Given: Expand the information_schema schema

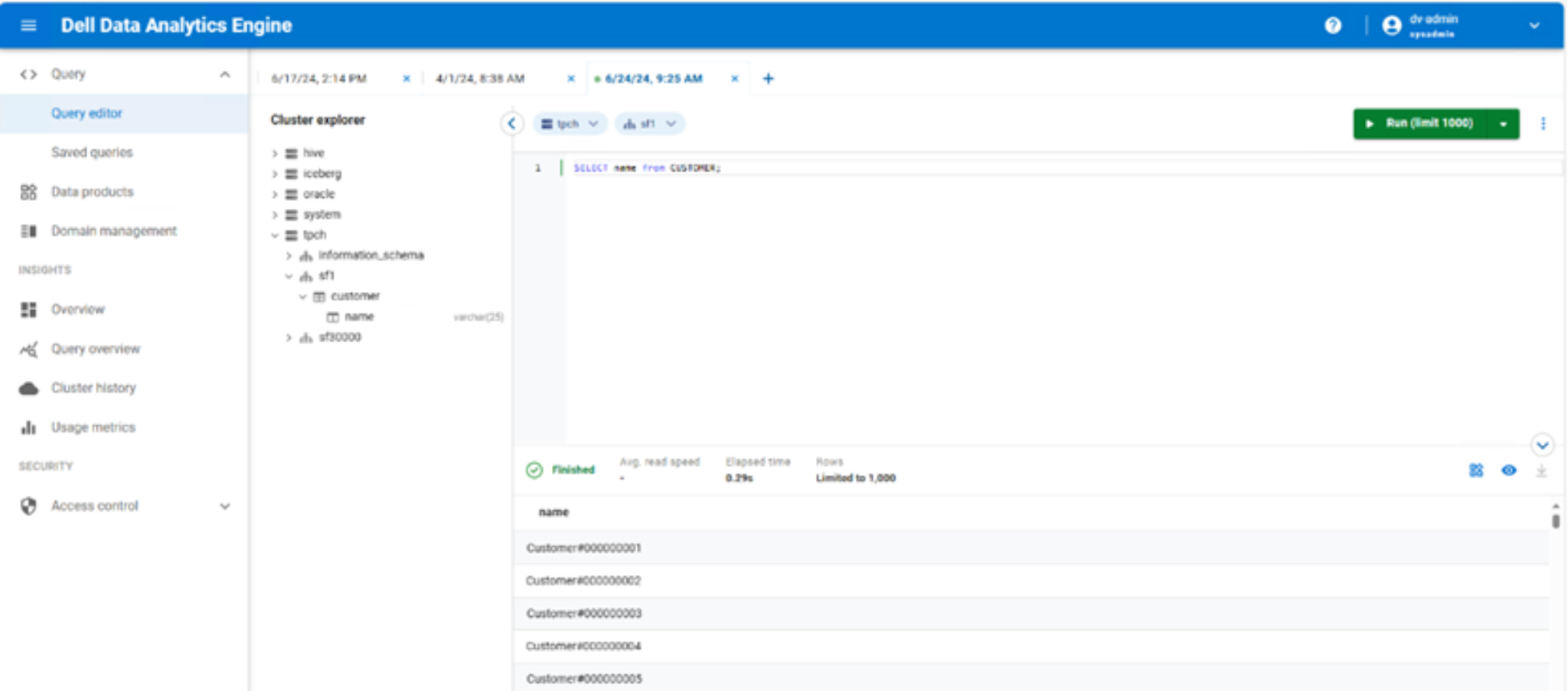Looking at the screenshot, I should [x=289, y=256].
